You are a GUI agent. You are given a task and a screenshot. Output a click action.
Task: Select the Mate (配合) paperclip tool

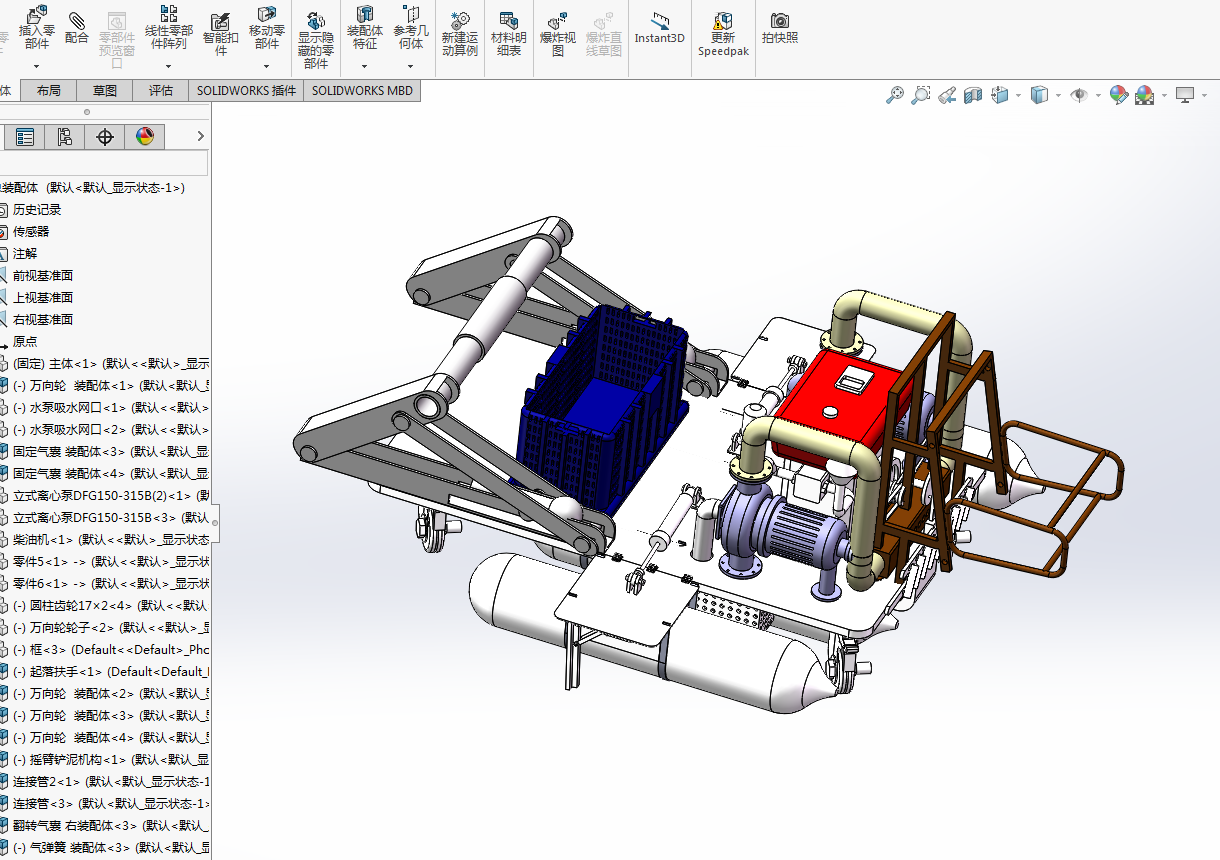[x=77, y=26]
